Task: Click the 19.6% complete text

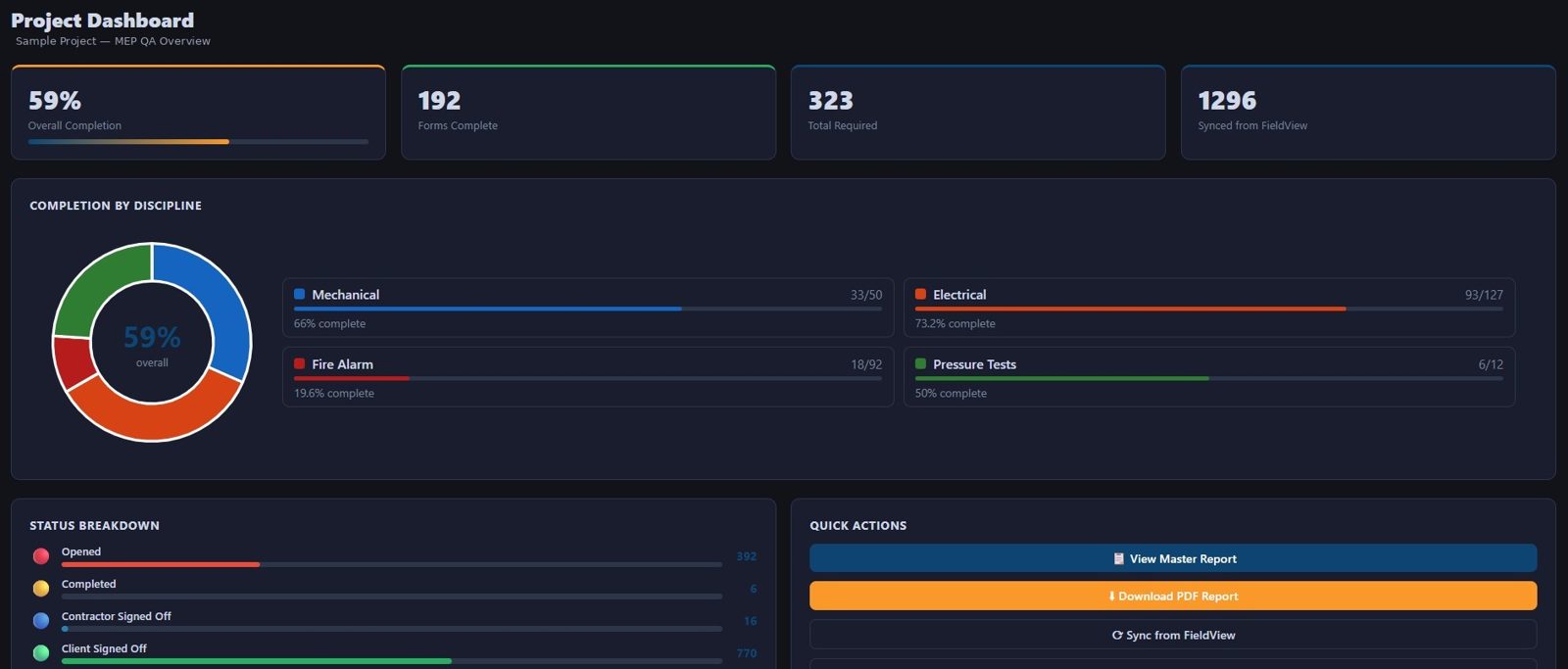Action: (x=334, y=394)
